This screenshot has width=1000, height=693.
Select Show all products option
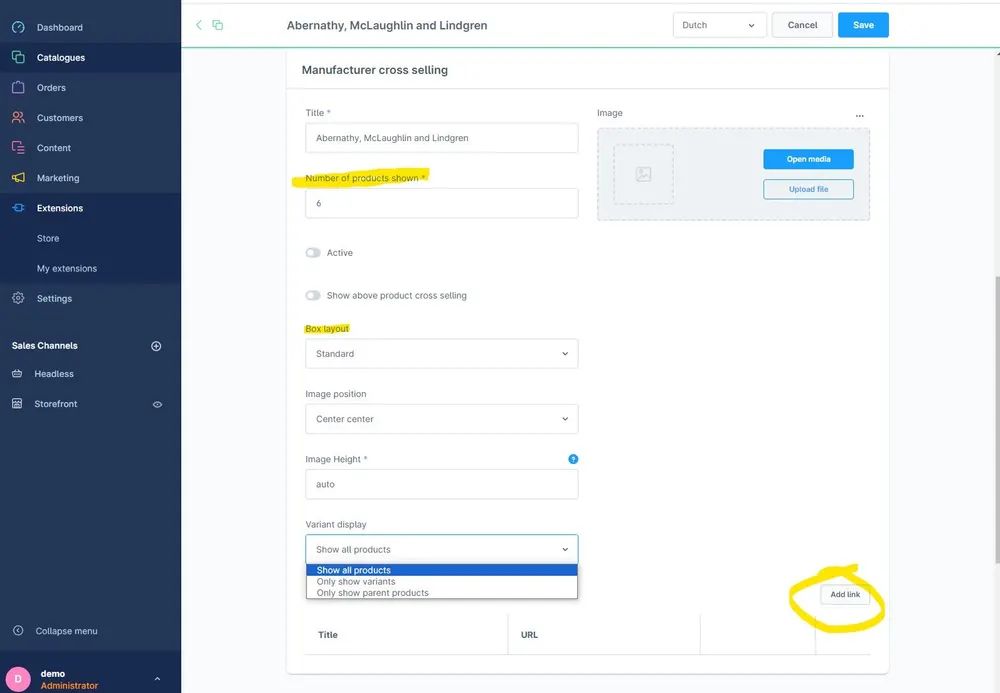pyautogui.click(x=441, y=570)
